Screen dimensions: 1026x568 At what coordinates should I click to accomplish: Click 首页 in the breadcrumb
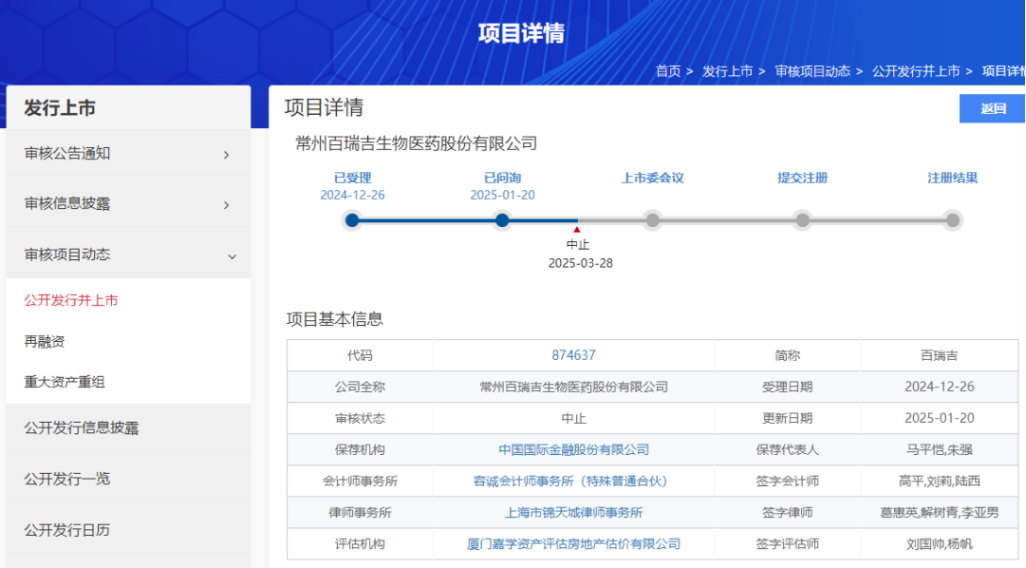coord(668,71)
